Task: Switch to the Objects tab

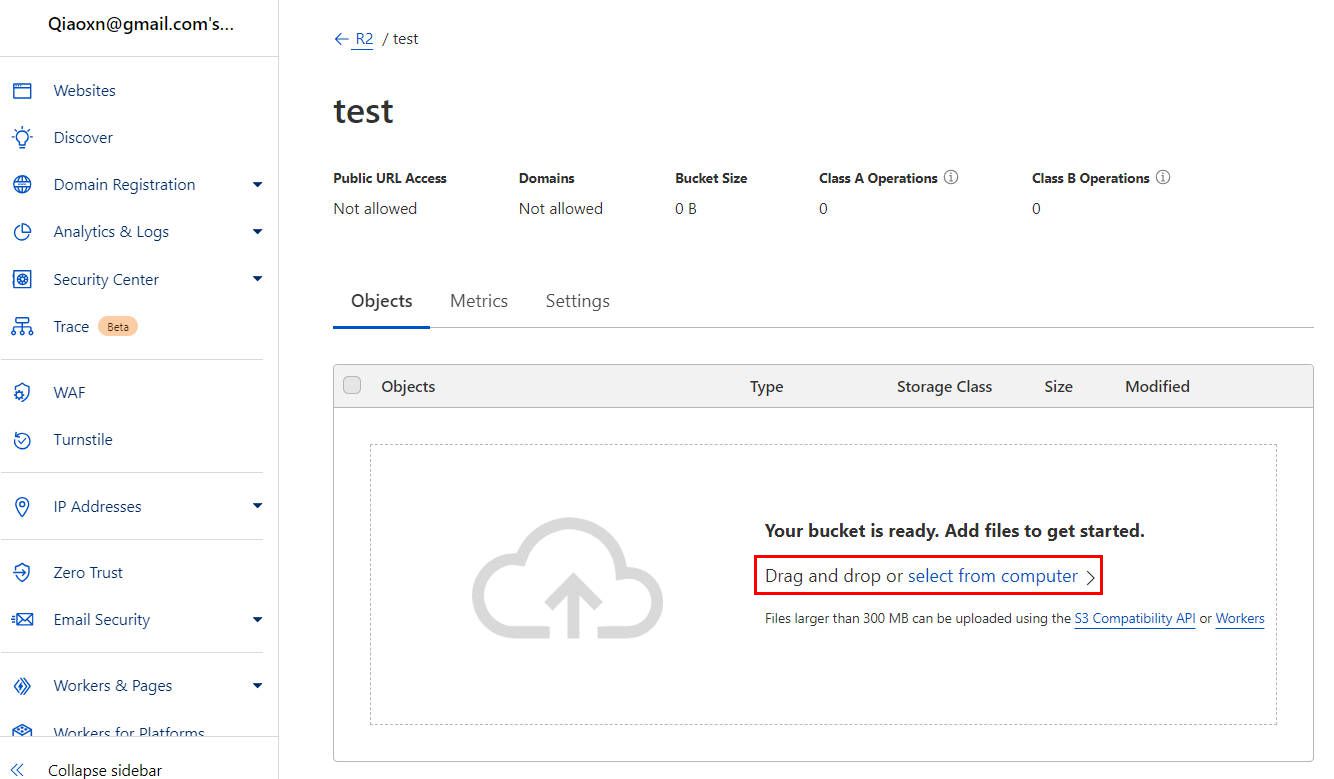Action: 382,301
